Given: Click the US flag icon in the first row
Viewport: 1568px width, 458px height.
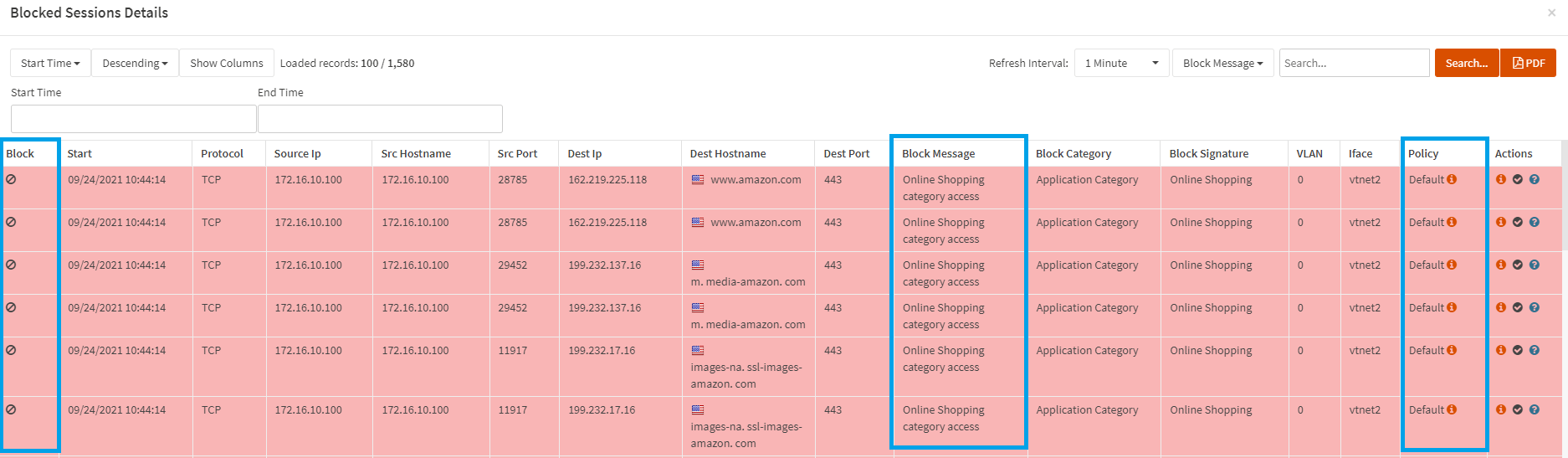Looking at the screenshot, I should point(698,179).
